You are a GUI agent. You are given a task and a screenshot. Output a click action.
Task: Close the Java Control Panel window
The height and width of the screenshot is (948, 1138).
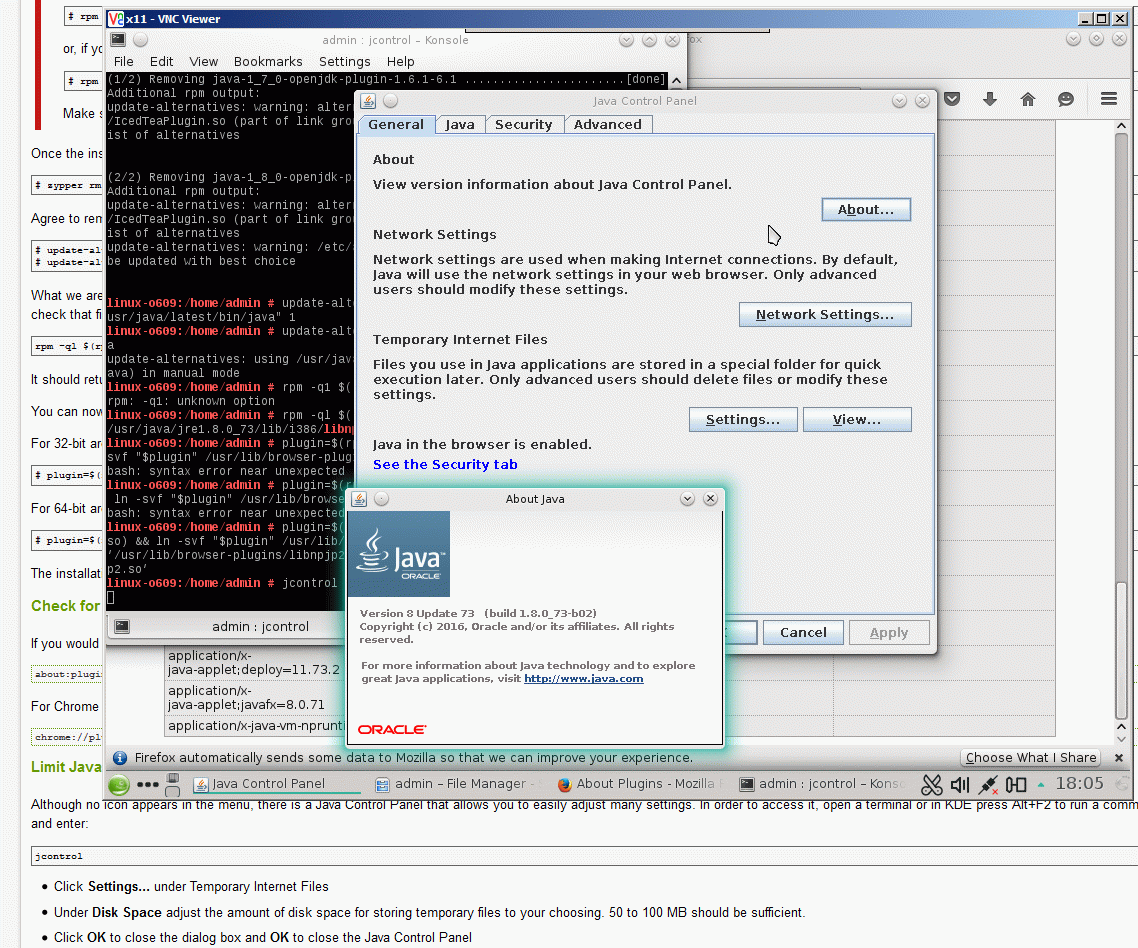[x=922, y=101]
